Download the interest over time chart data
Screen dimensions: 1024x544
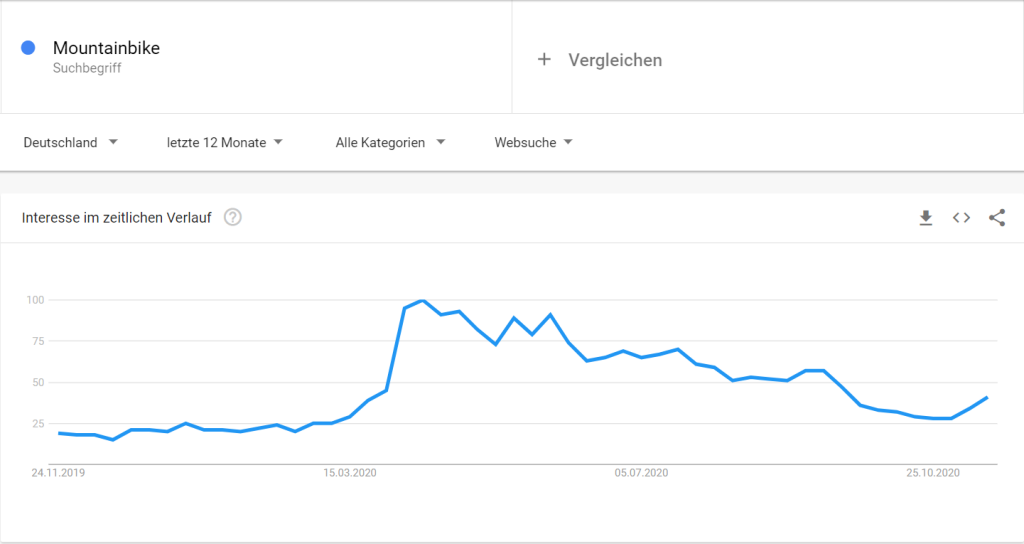pos(925,218)
